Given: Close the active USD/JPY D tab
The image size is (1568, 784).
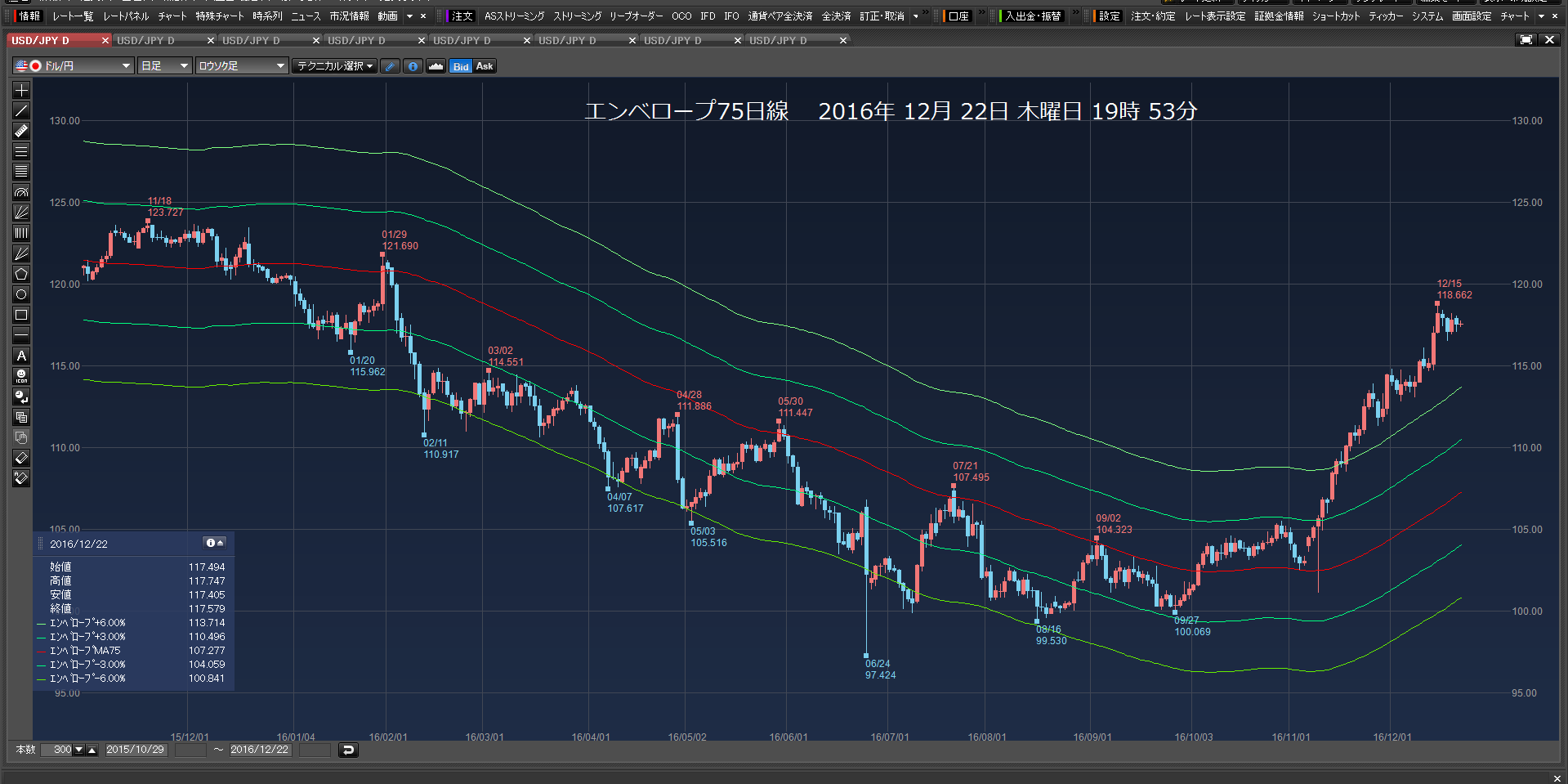Looking at the screenshot, I should click(x=105, y=40).
